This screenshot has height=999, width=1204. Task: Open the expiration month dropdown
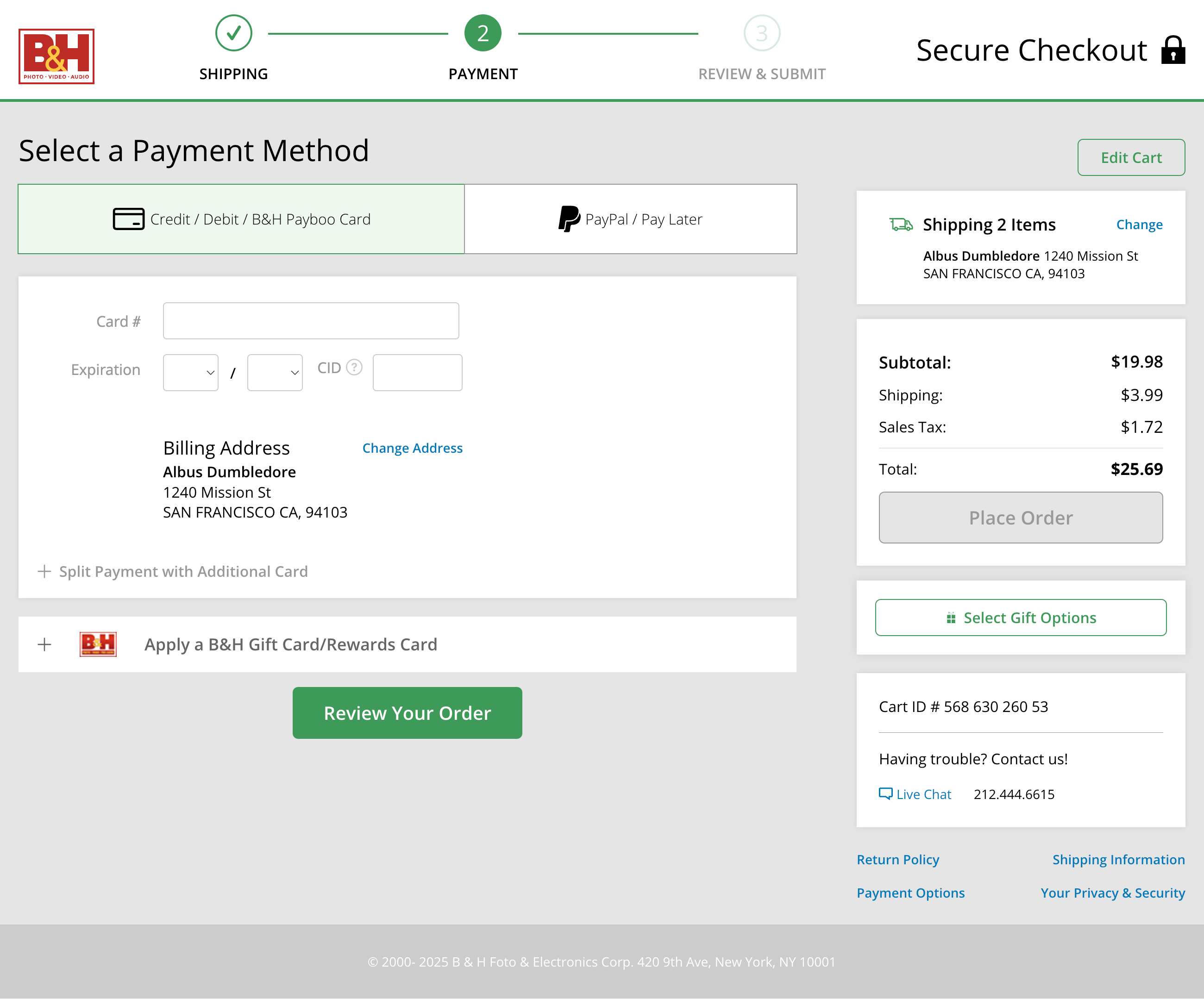190,373
